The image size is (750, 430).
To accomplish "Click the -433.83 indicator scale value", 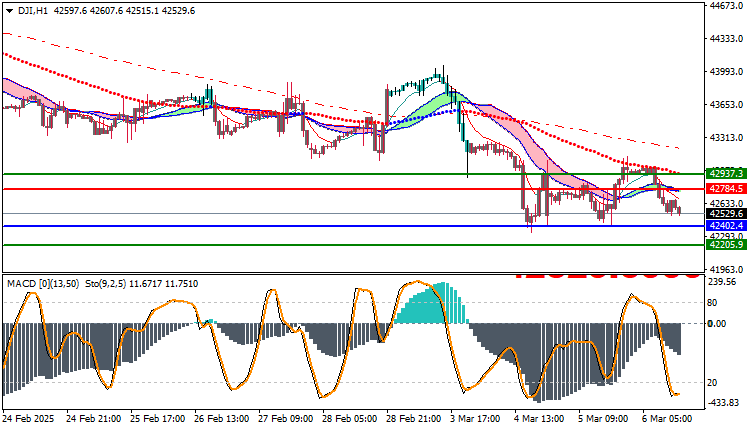I will pyautogui.click(x=723, y=403).
